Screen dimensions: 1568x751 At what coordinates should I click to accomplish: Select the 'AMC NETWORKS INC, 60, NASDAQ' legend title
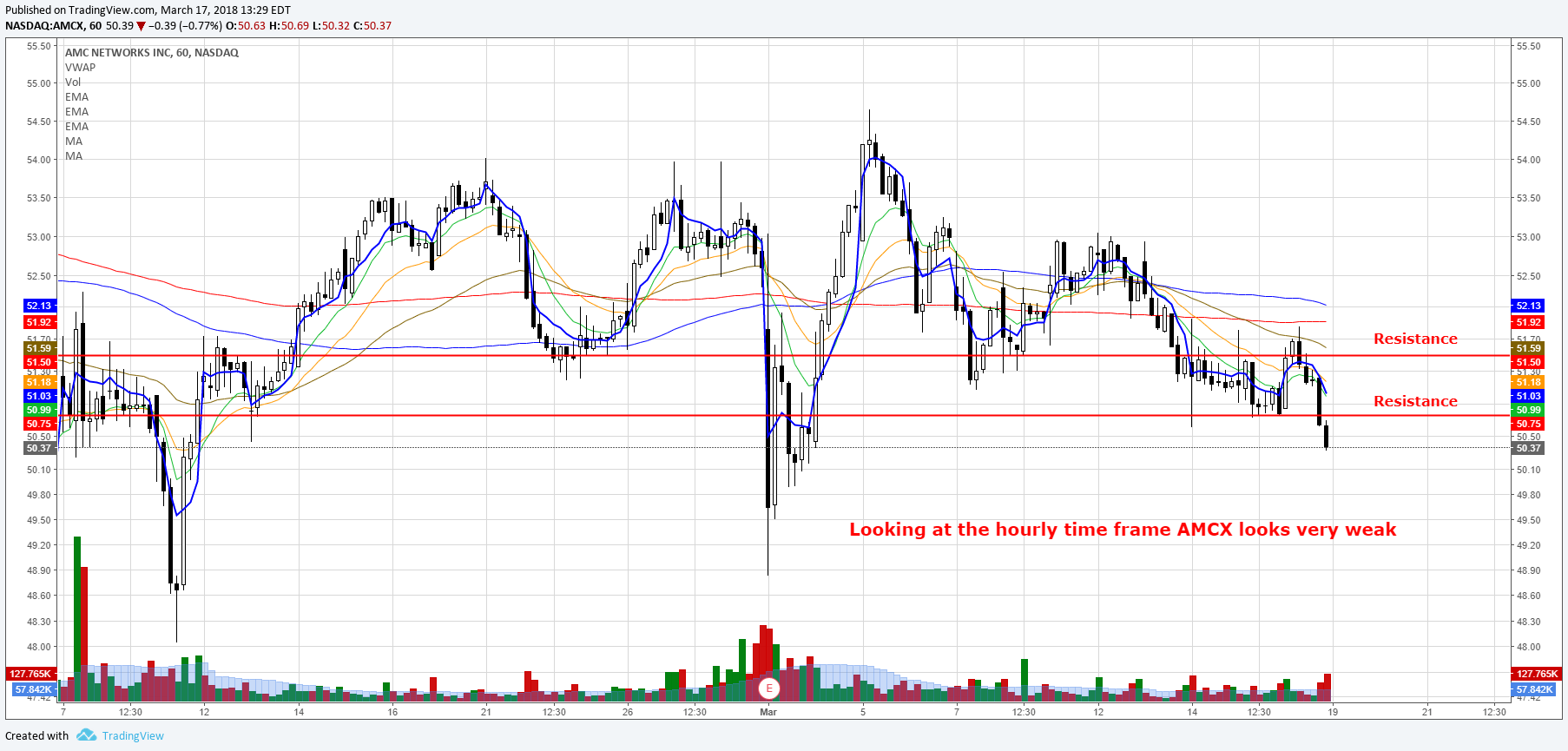coord(152,53)
